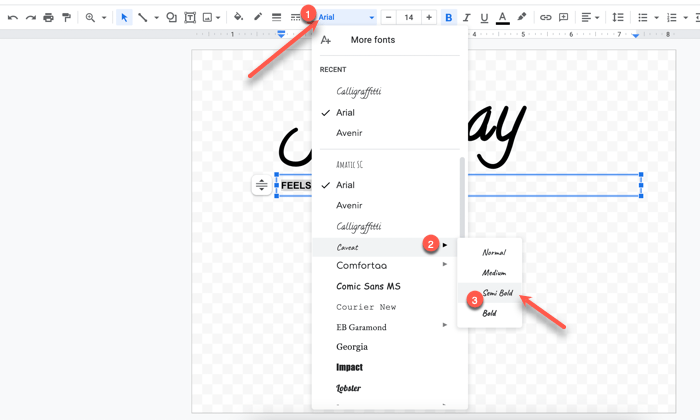
Task: Open numbered list options arrow
Action: tap(685, 18)
